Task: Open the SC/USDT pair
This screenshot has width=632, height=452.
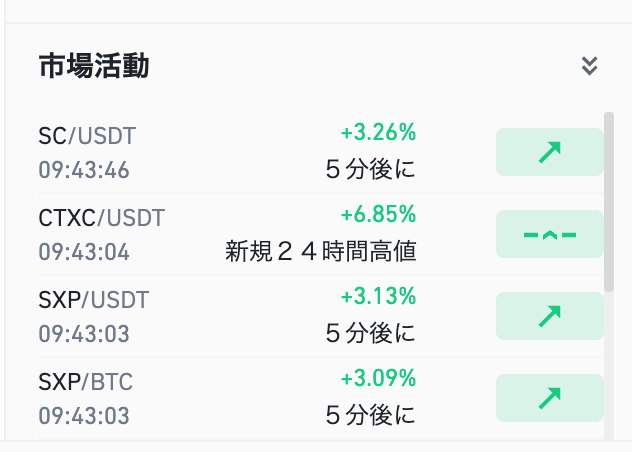Action: pyautogui.click(x=87, y=136)
